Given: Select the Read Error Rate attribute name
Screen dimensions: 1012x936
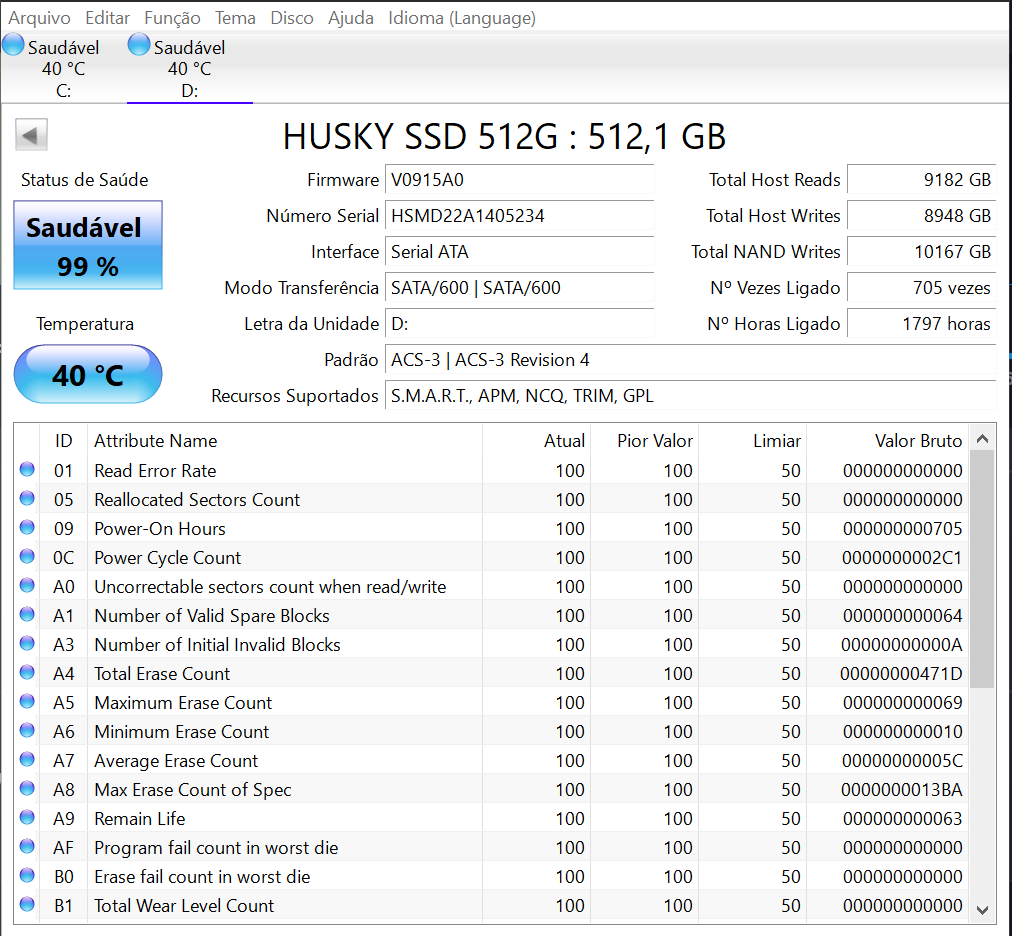Looking at the screenshot, I should [155, 471].
